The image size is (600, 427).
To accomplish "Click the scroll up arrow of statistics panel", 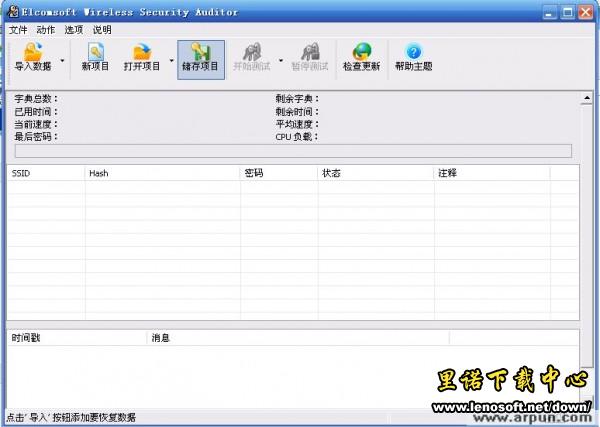I will point(587,98).
